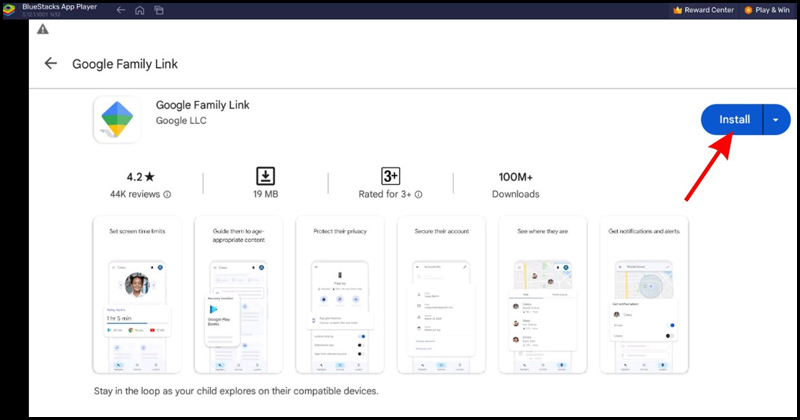Click the 4.2 star rating
800x420 pixels.
click(140, 177)
